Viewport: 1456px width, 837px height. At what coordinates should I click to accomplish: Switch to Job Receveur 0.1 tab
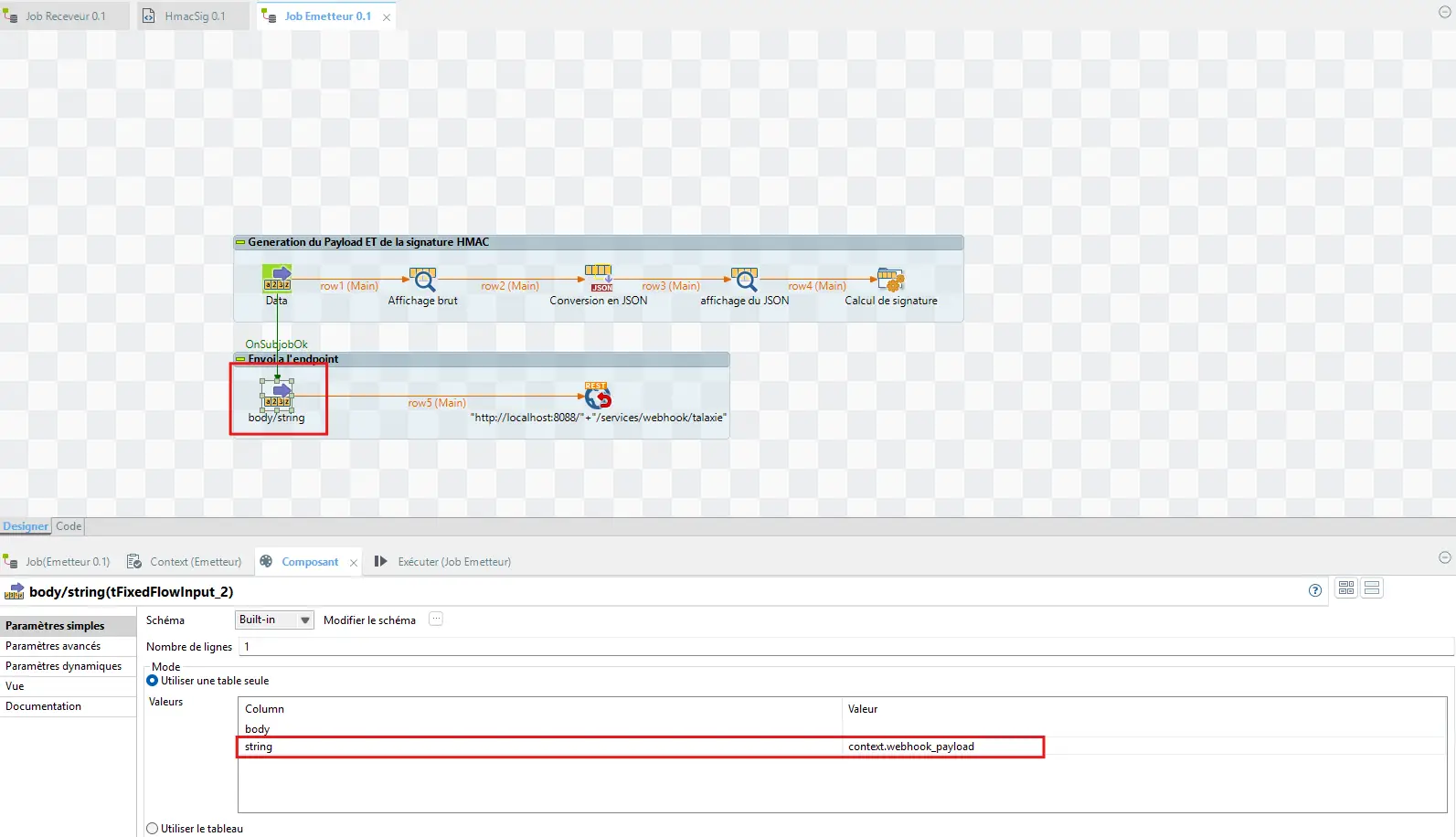point(65,16)
